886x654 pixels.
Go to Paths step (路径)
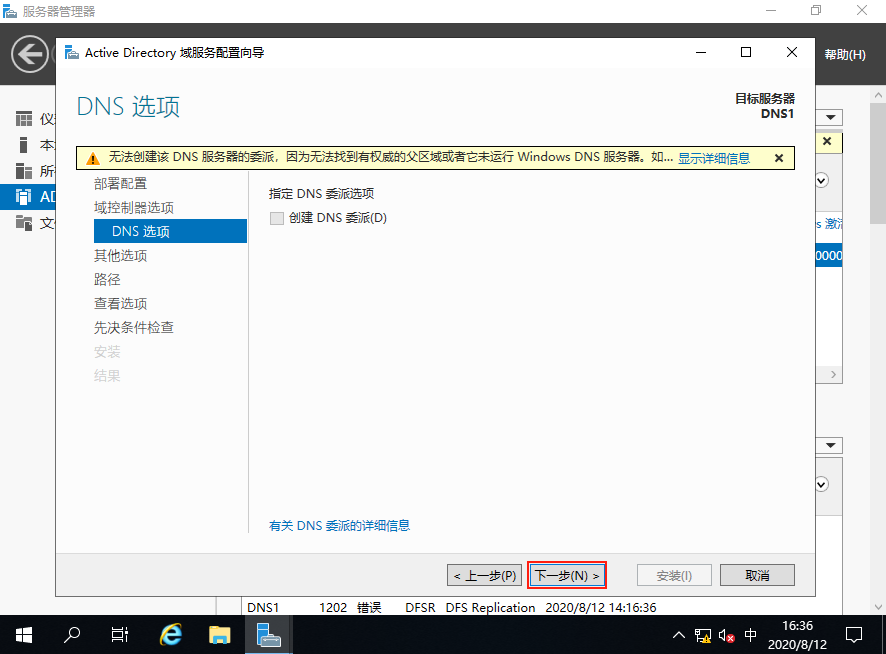click(107, 279)
